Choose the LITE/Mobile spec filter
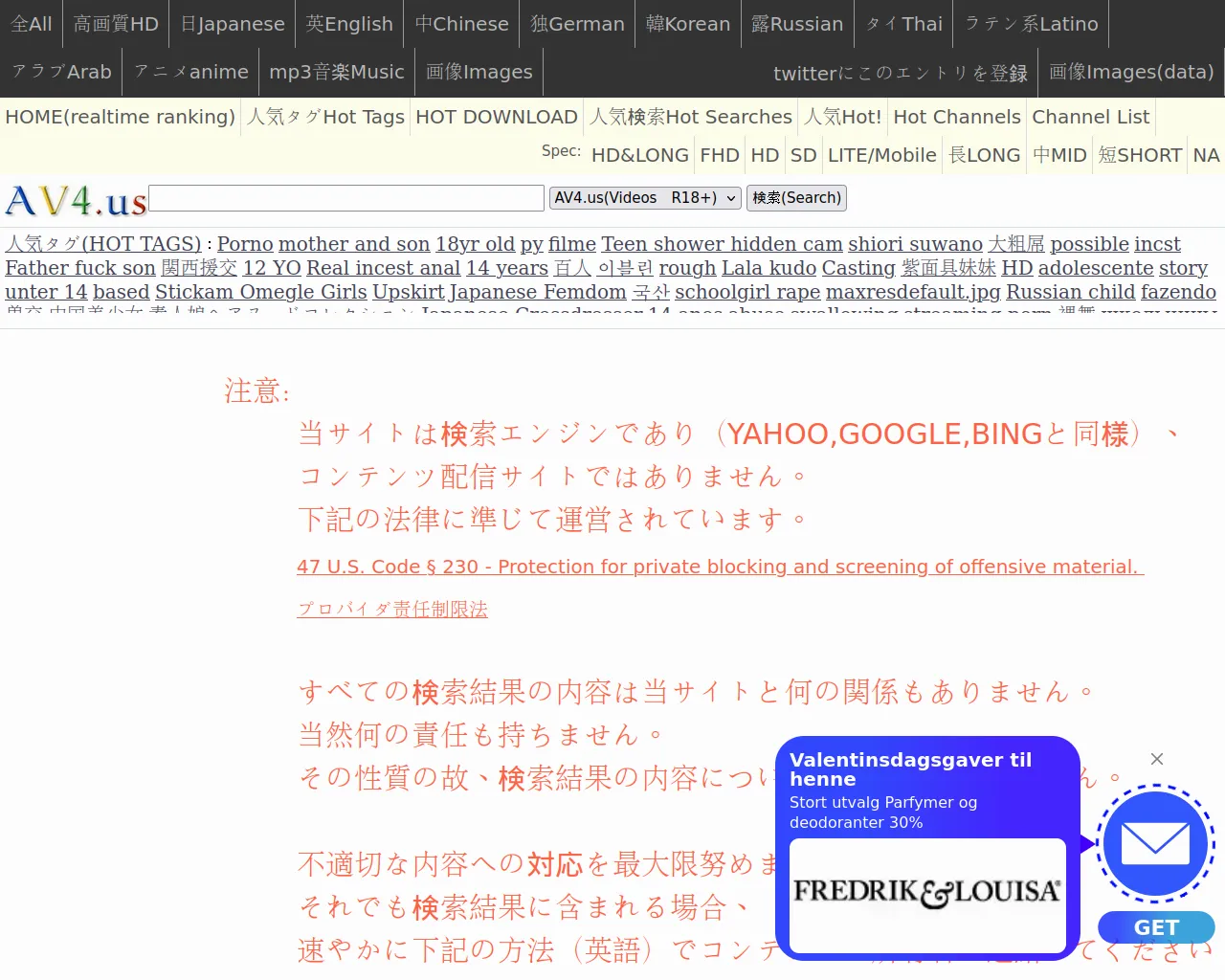The width and height of the screenshot is (1225, 980). tap(881, 155)
